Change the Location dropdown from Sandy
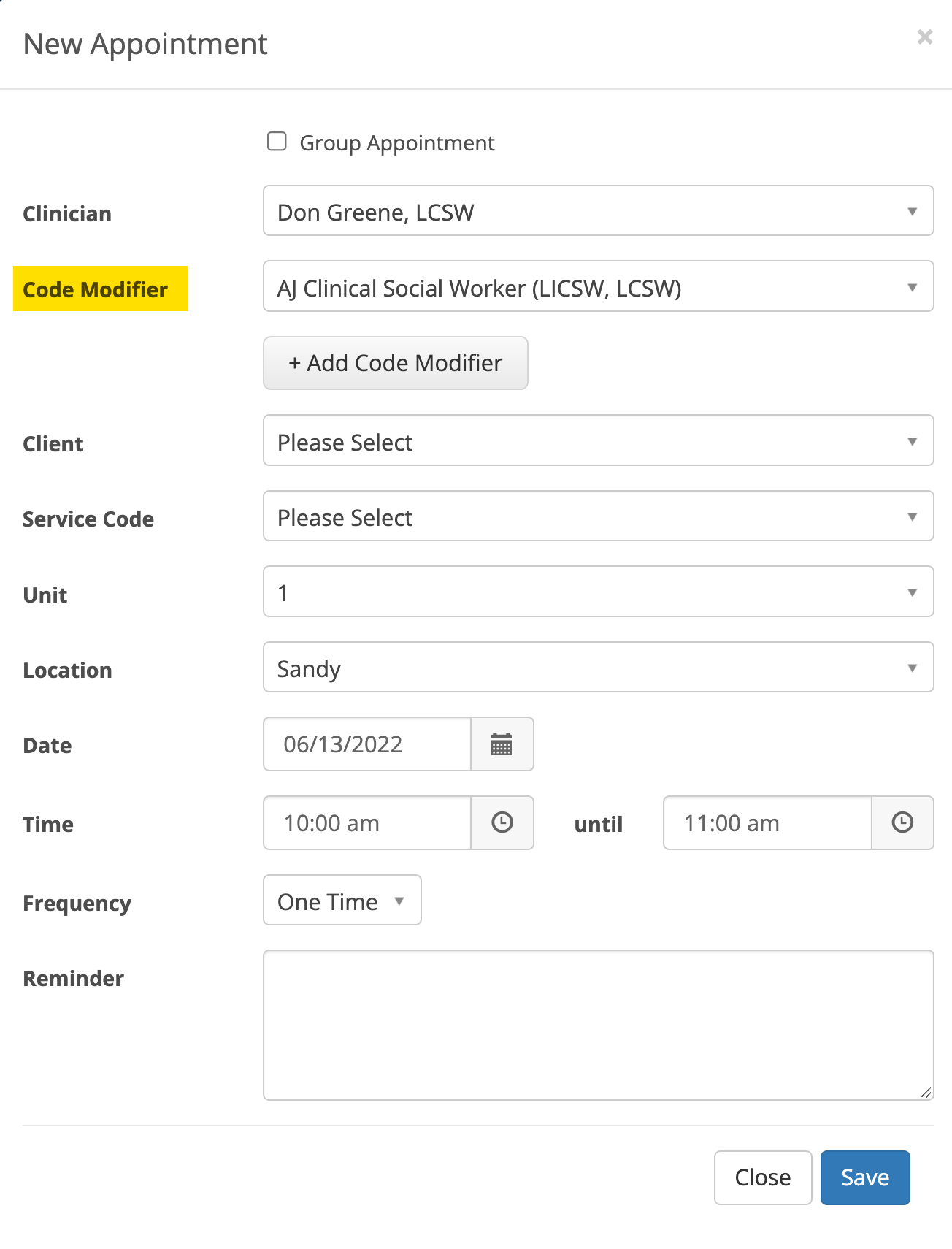The width and height of the screenshot is (952, 1249). pos(598,668)
